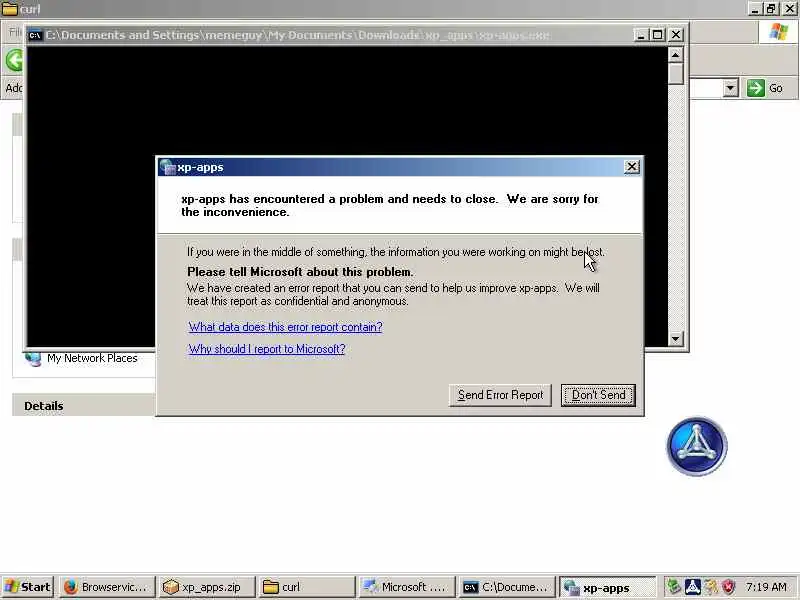Image resolution: width=800 pixels, height=600 pixels.
Task: Select My Network Places in sidebar
Action: click(92, 358)
